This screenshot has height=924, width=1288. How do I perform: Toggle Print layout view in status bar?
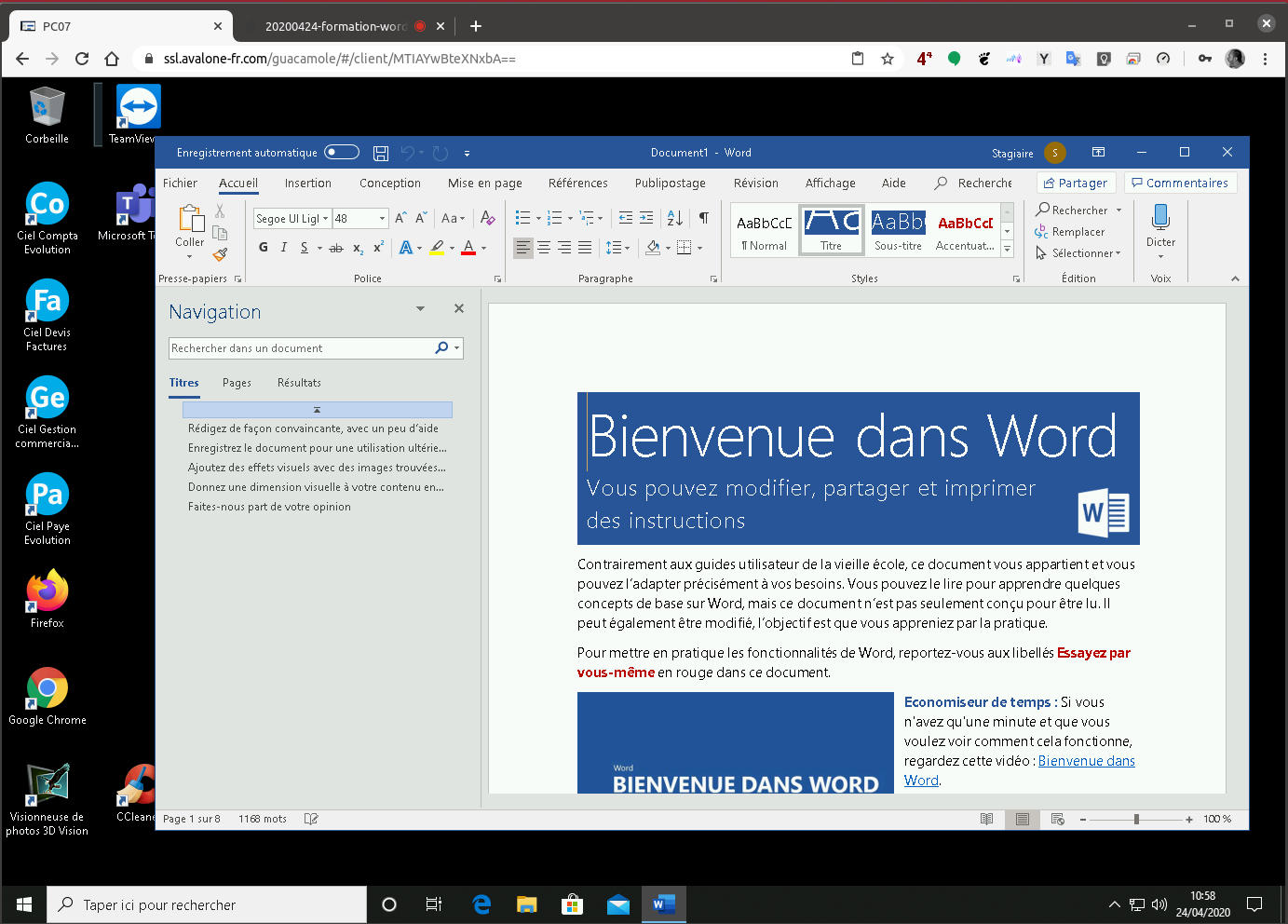pyautogui.click(x=1023, y=819)
